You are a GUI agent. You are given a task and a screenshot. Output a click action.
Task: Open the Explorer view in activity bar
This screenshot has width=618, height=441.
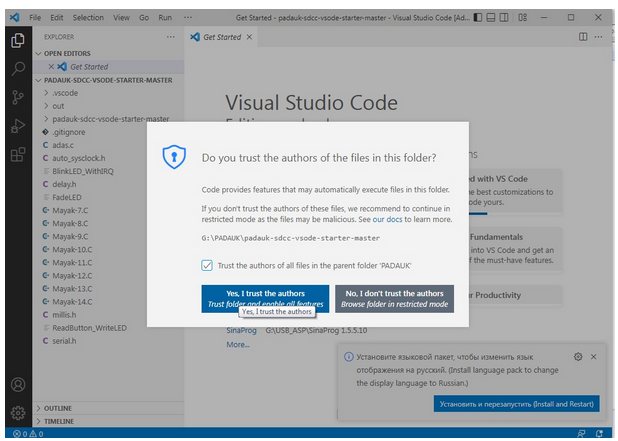[17, 40]
